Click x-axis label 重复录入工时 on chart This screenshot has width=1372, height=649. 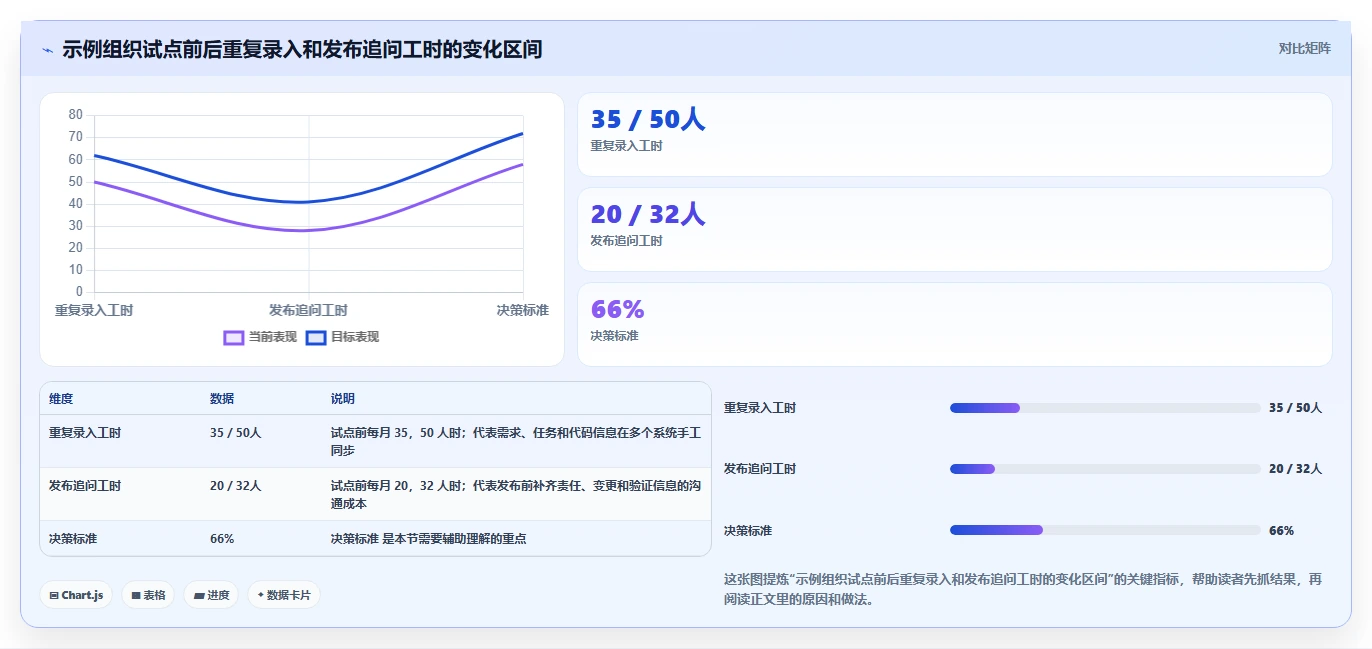coord(94,311)
